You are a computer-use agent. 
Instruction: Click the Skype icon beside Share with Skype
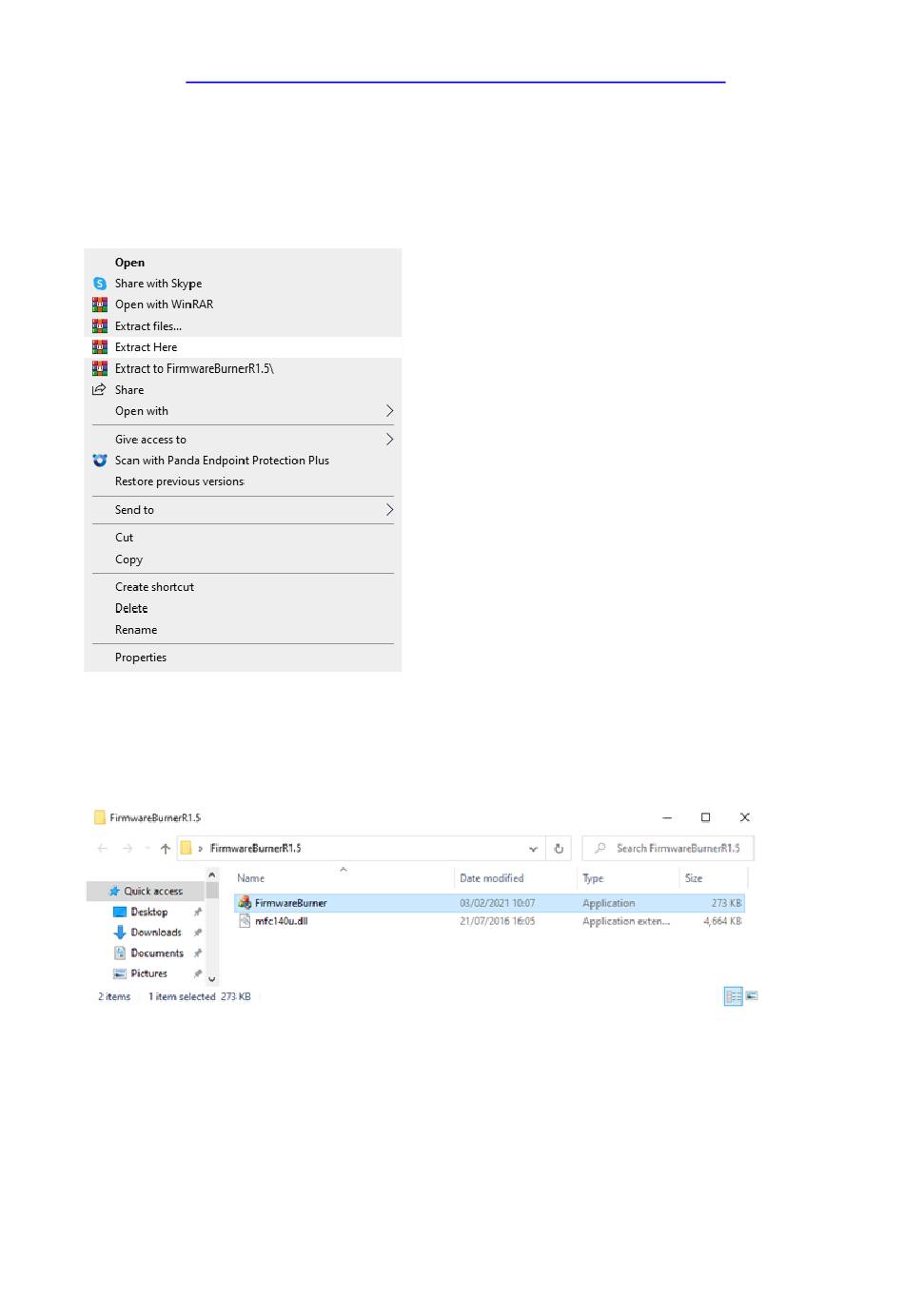click(x=100, y=284)
